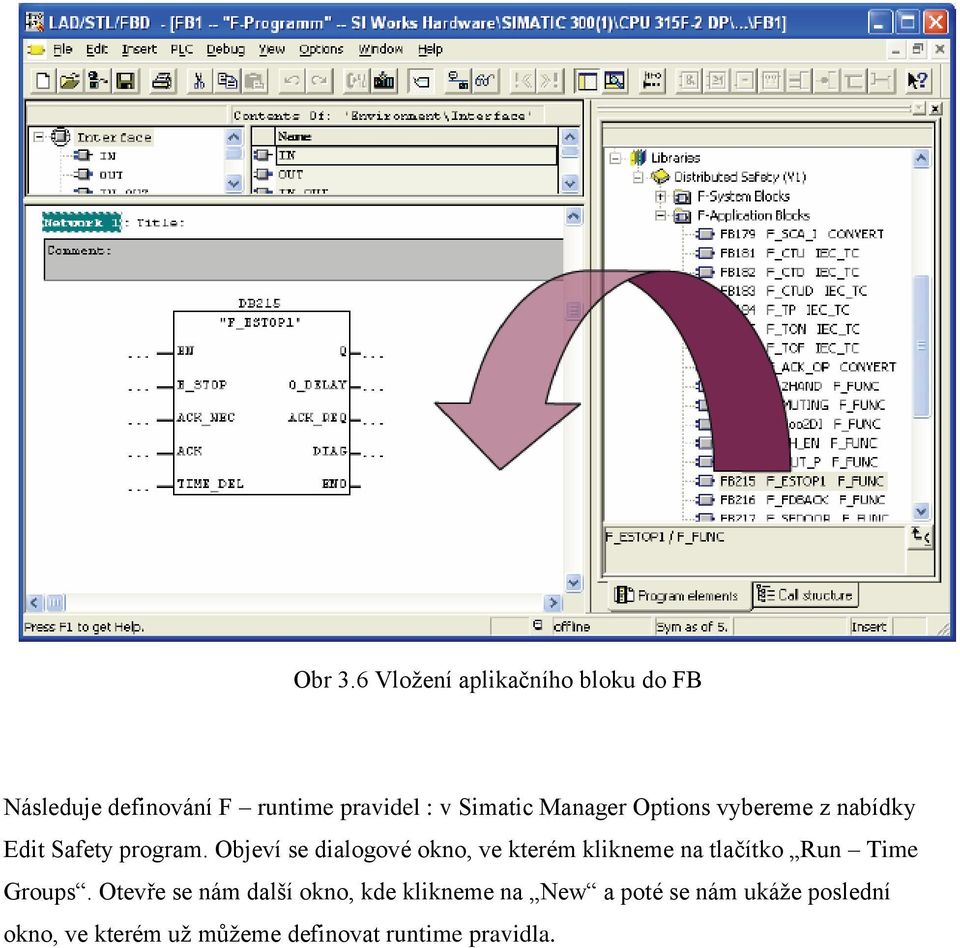Click the ACK_NEC input of F_ESTOP1 block

(x=206, y=418)
